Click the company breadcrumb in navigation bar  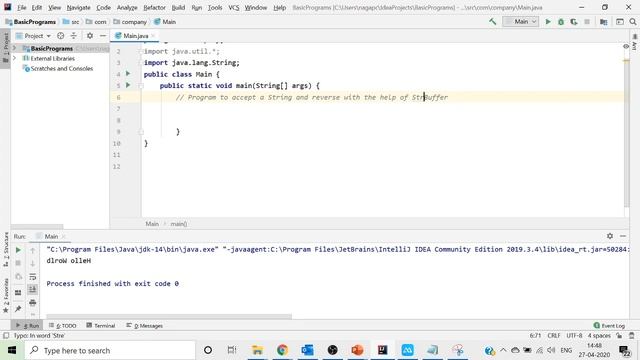point(130,22)
